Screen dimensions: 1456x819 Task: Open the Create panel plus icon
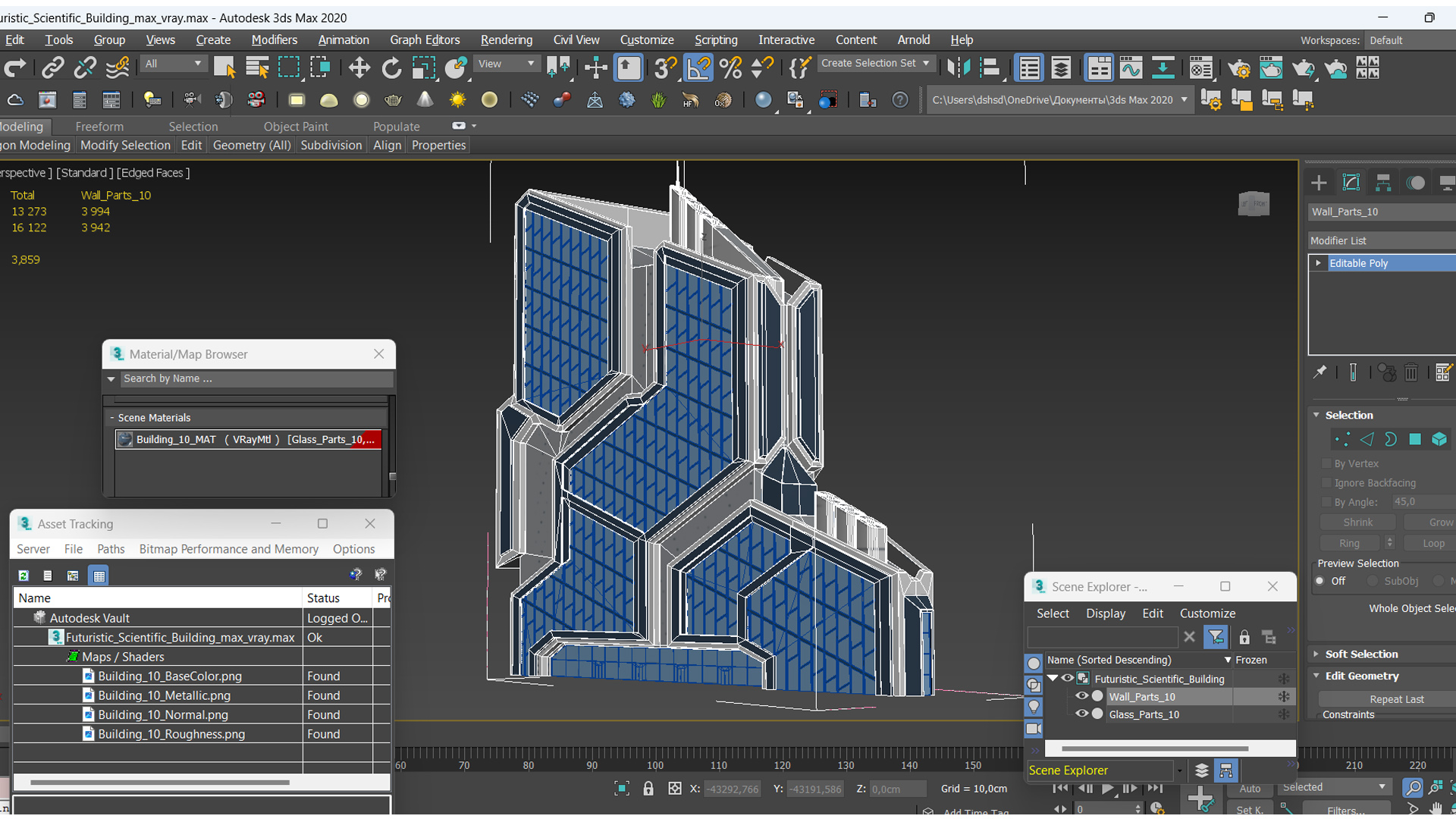click(1319, 182)
